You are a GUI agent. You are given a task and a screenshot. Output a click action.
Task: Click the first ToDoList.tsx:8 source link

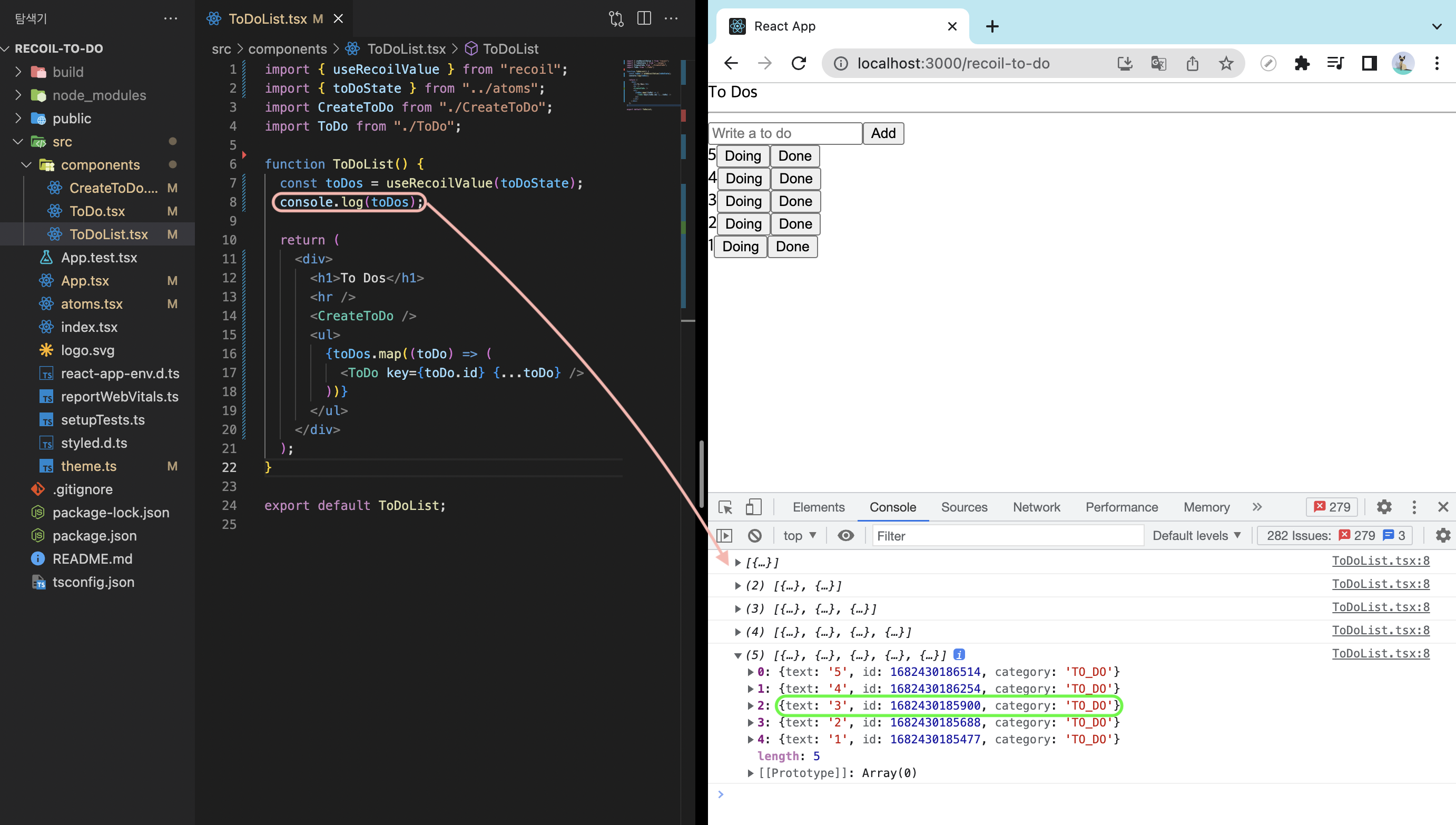click(x=1380, y=561)
